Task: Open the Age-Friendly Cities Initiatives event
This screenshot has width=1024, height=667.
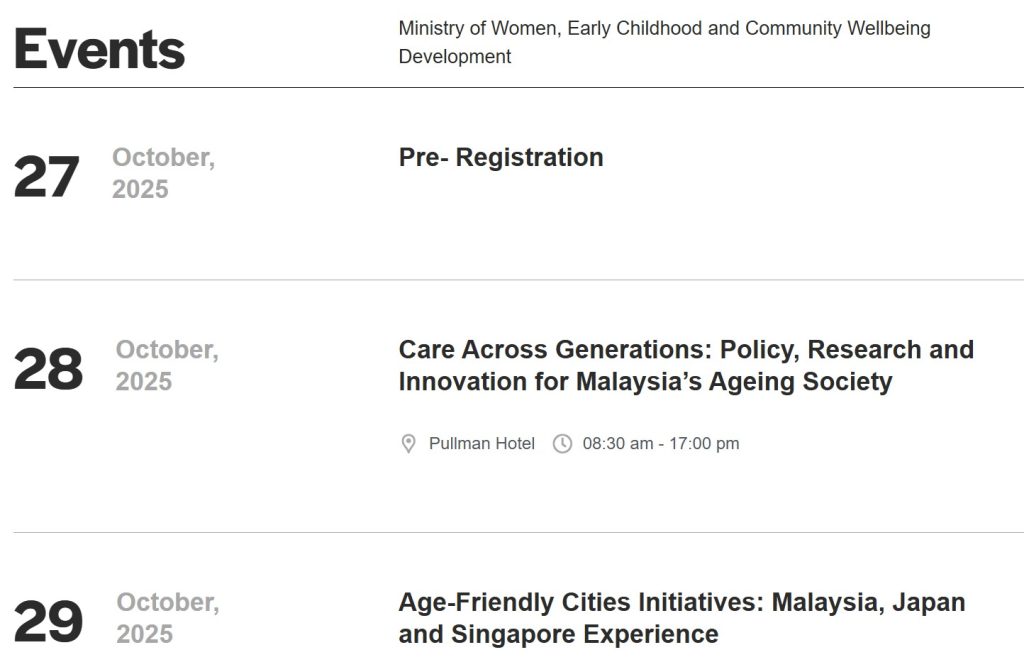Action: click(681, 619)
